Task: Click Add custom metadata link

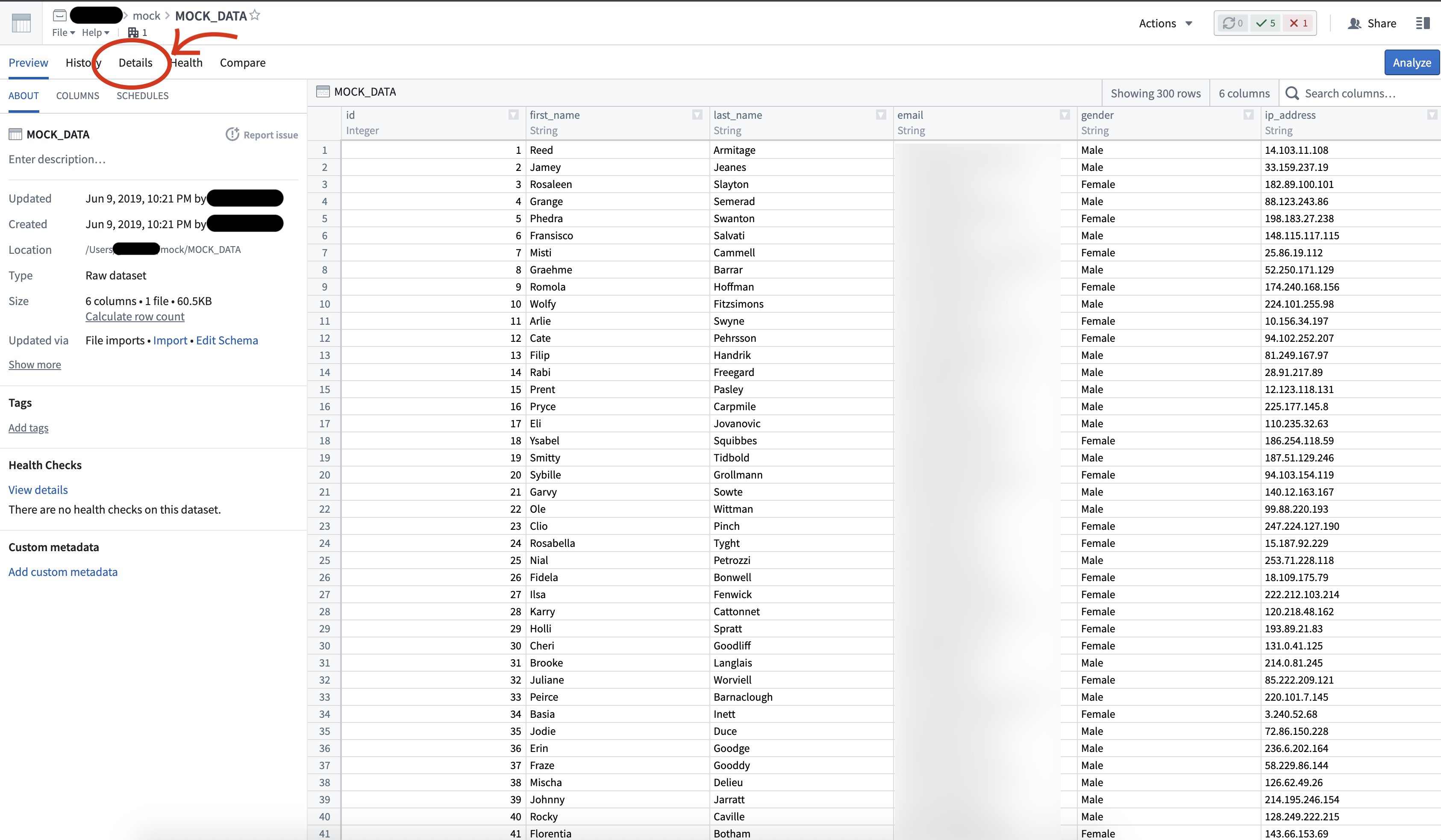Action: tap(63, 572)
